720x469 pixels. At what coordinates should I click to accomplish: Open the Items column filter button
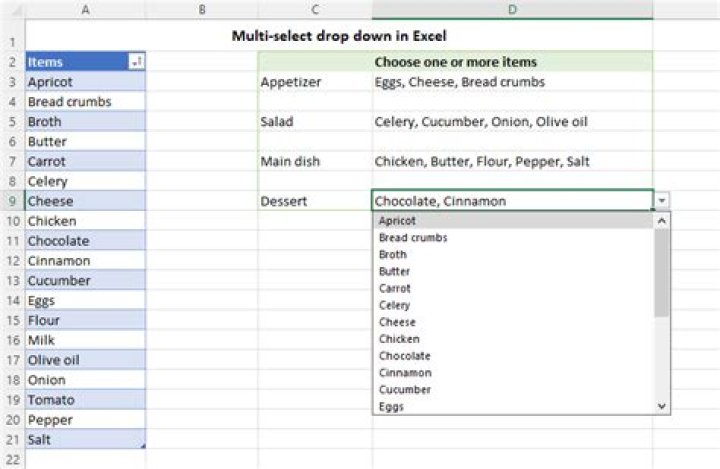pos(136,62)
